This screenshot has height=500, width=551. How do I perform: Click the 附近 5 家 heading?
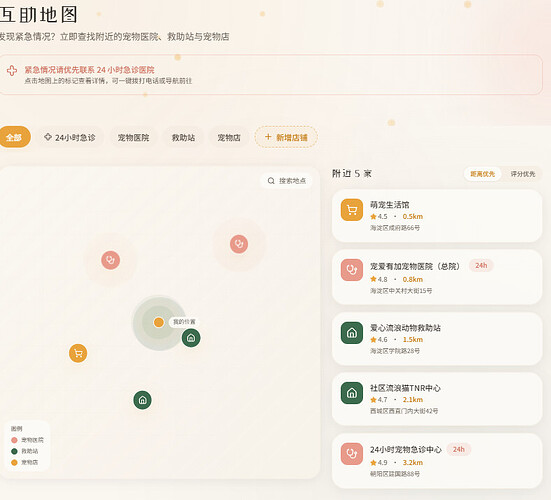pos(352,174)
